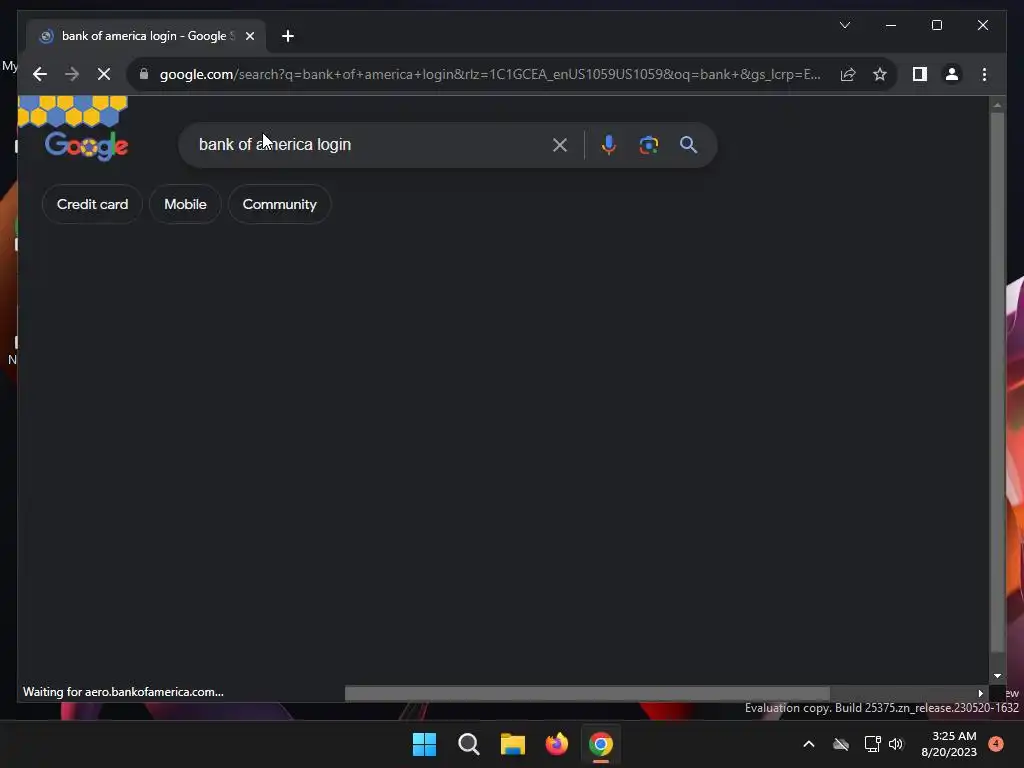Open Windows Start menu
Screen dimensions: 1024x768
tap(424, 744)
